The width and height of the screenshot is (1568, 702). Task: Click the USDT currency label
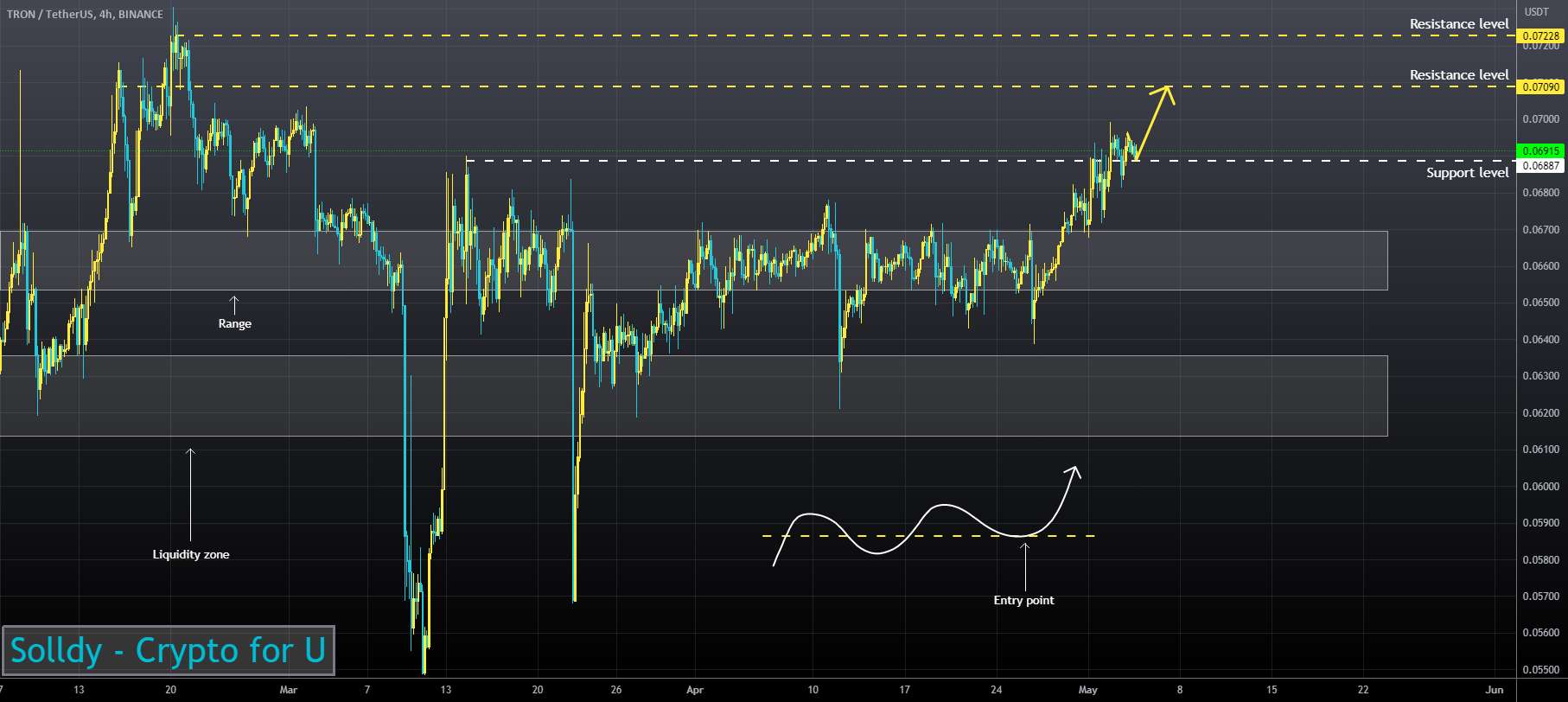click(x=1536, y=12)
